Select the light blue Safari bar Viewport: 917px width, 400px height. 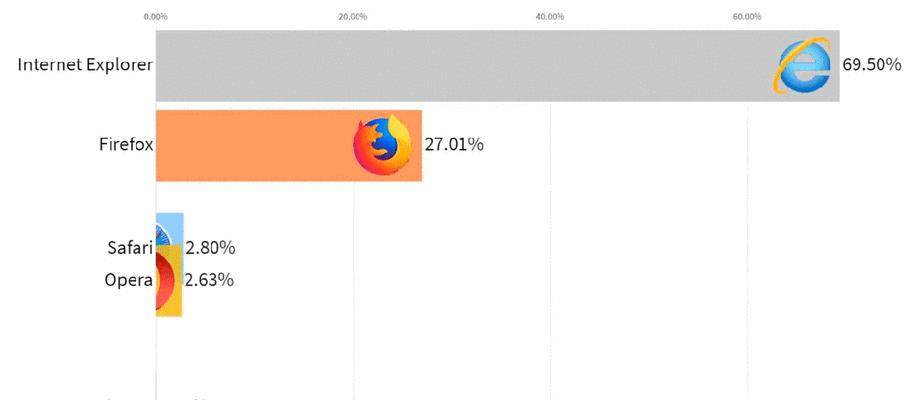coord(170,229)
